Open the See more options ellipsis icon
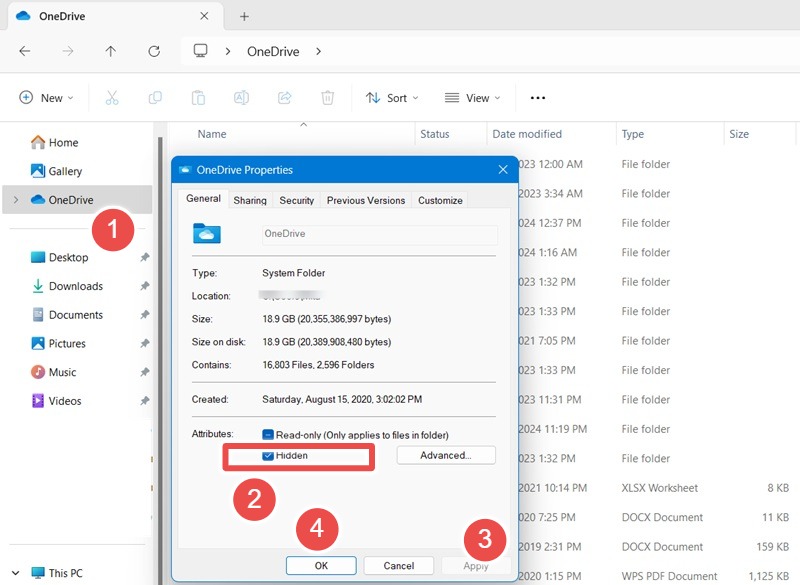The image size is (800, 585). (537, 97)
